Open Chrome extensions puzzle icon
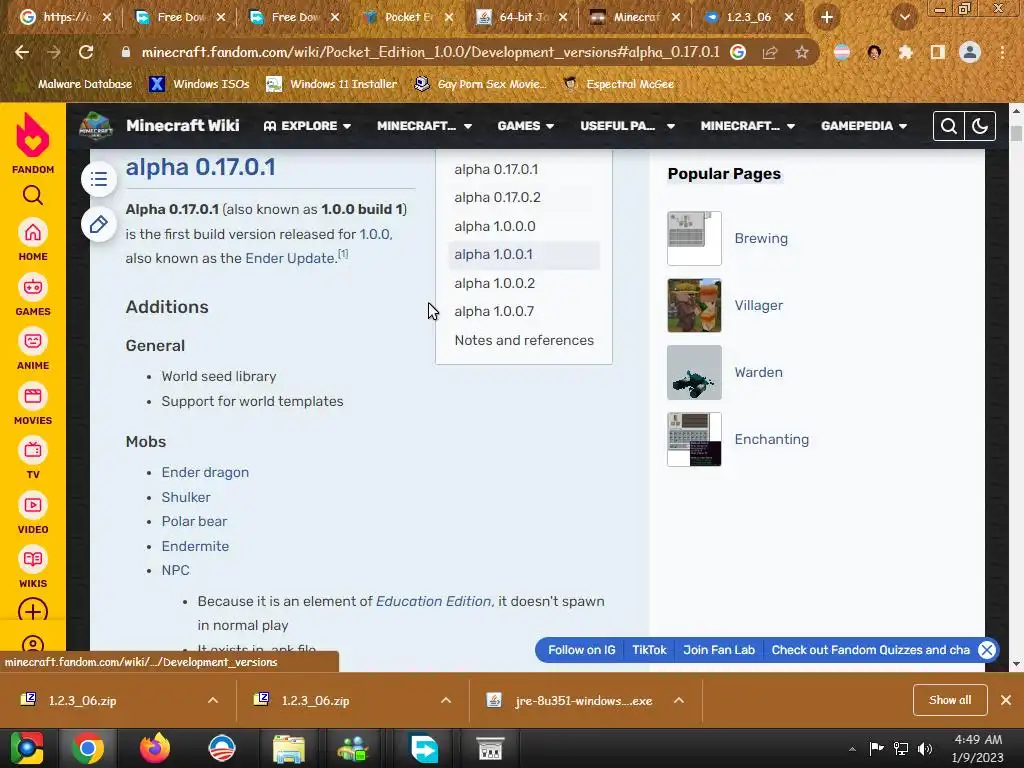 click(x=905, y=52)
